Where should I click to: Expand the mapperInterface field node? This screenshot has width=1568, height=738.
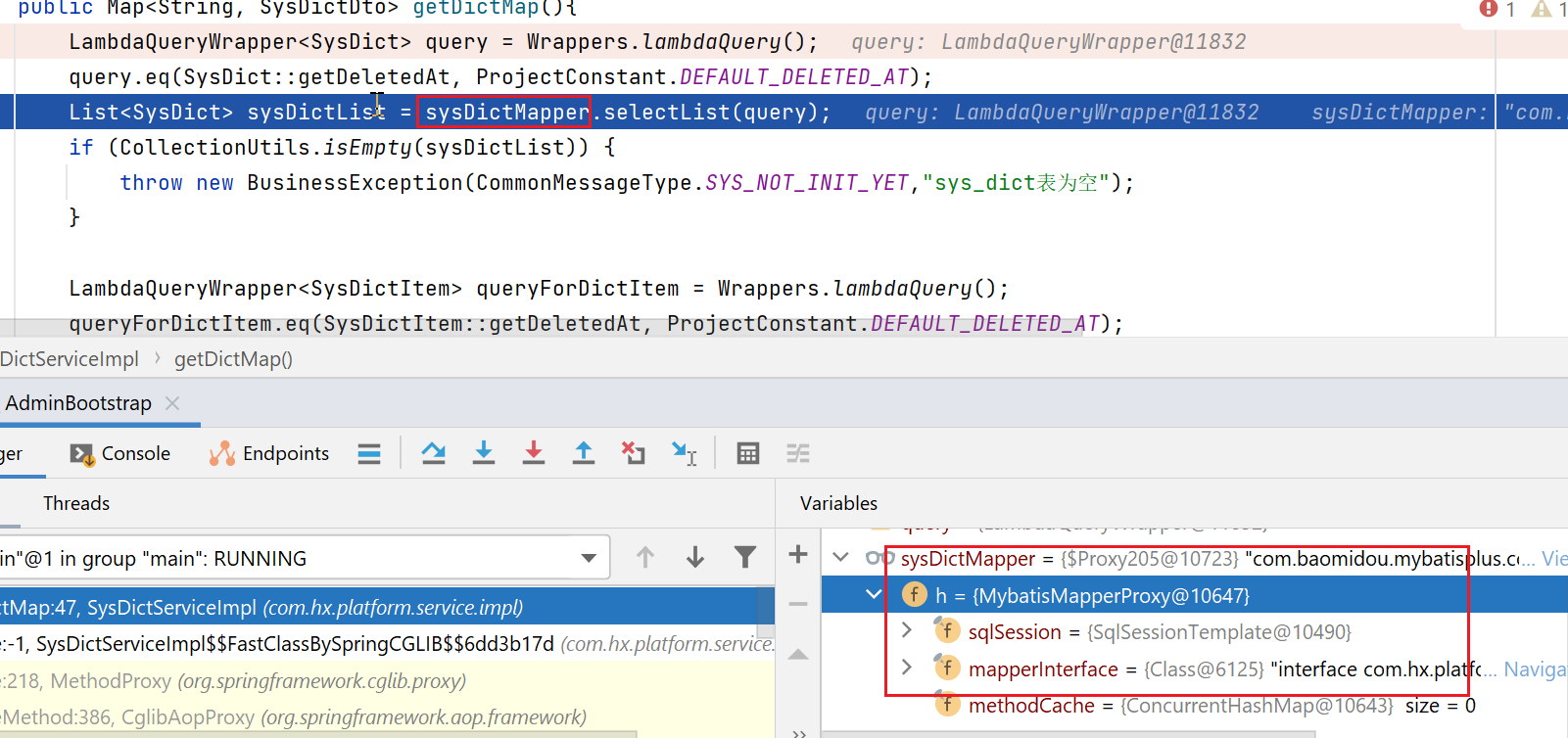tap(907, 668)
